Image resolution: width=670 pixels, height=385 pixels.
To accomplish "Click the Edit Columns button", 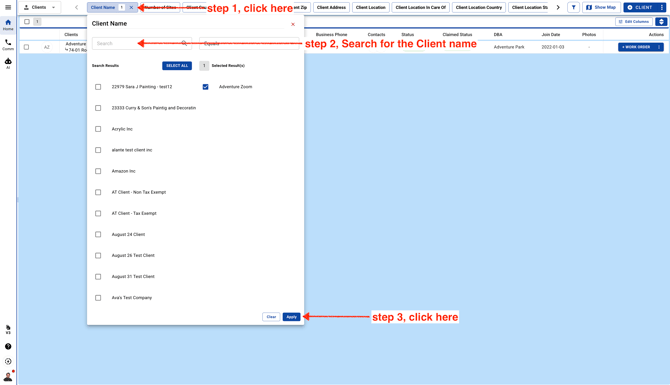I will 634,21.
